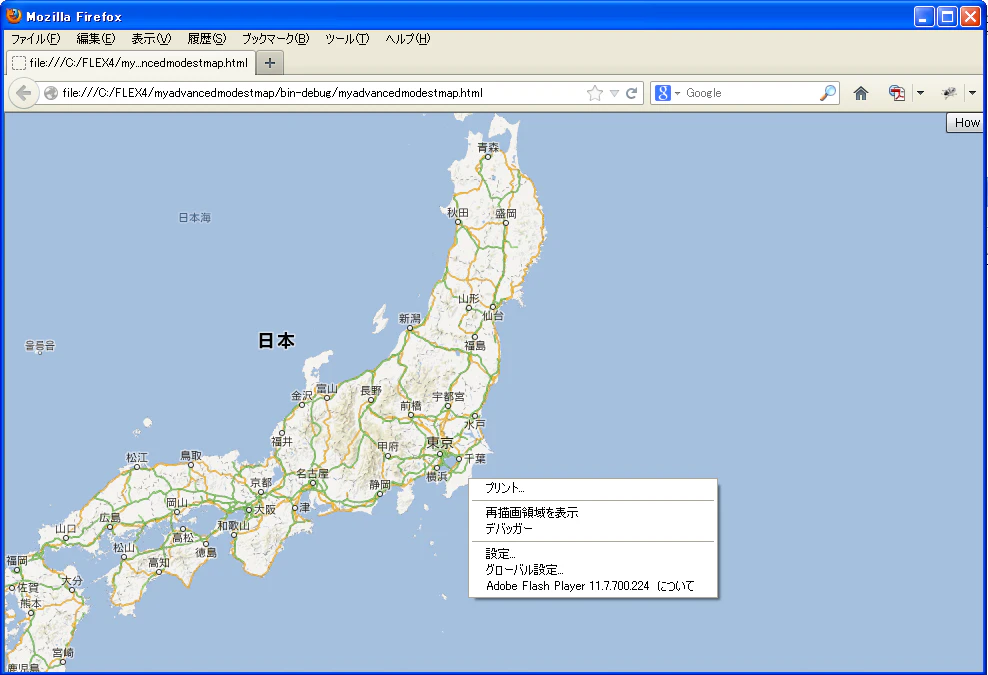Choose Adobe Flash Player について entry
The height and width of the screenshot is (675, 988).
click(x=594, y=586)
